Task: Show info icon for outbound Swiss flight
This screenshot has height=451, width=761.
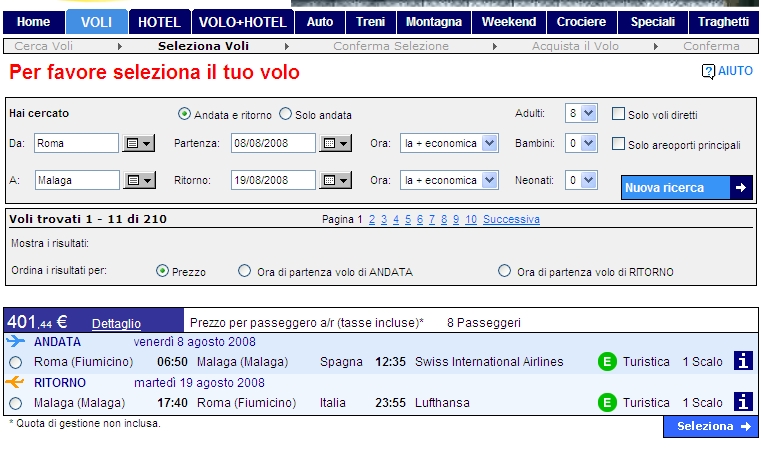Action: [x=743, y=362]
